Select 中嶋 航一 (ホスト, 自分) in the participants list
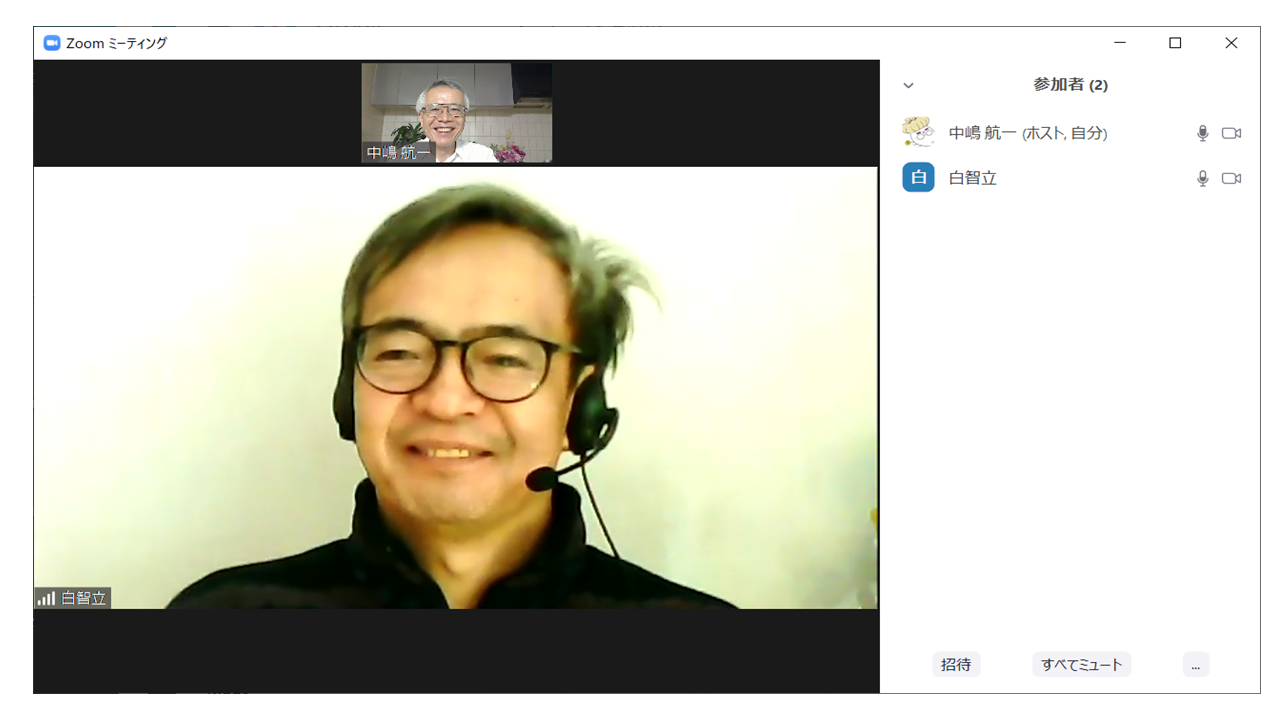The height and width of the screenshot is (720, 1280). pyautogui.click(x=1070, y=133)
